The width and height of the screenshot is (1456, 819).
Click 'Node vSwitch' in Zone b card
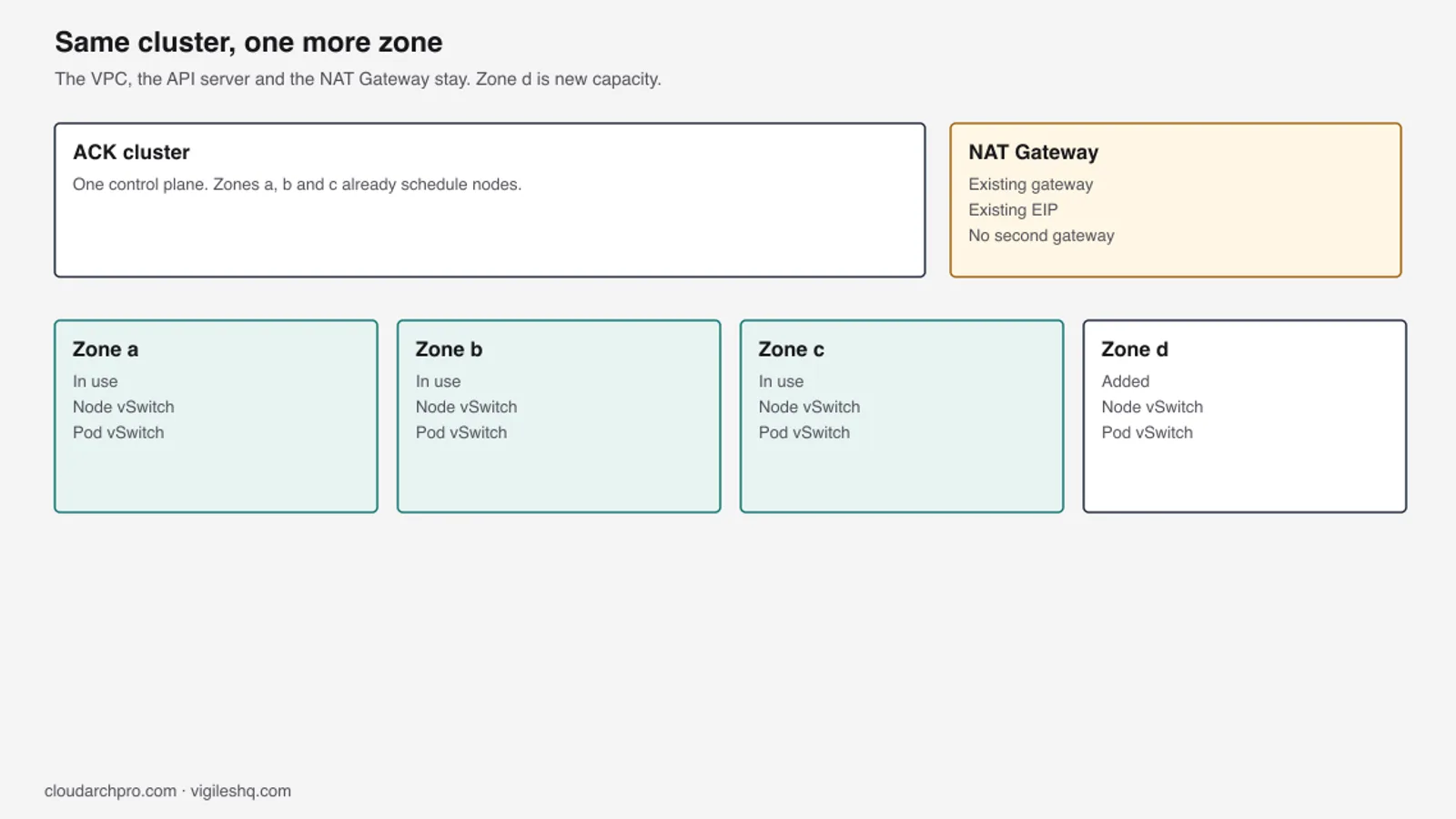[466, 407]
